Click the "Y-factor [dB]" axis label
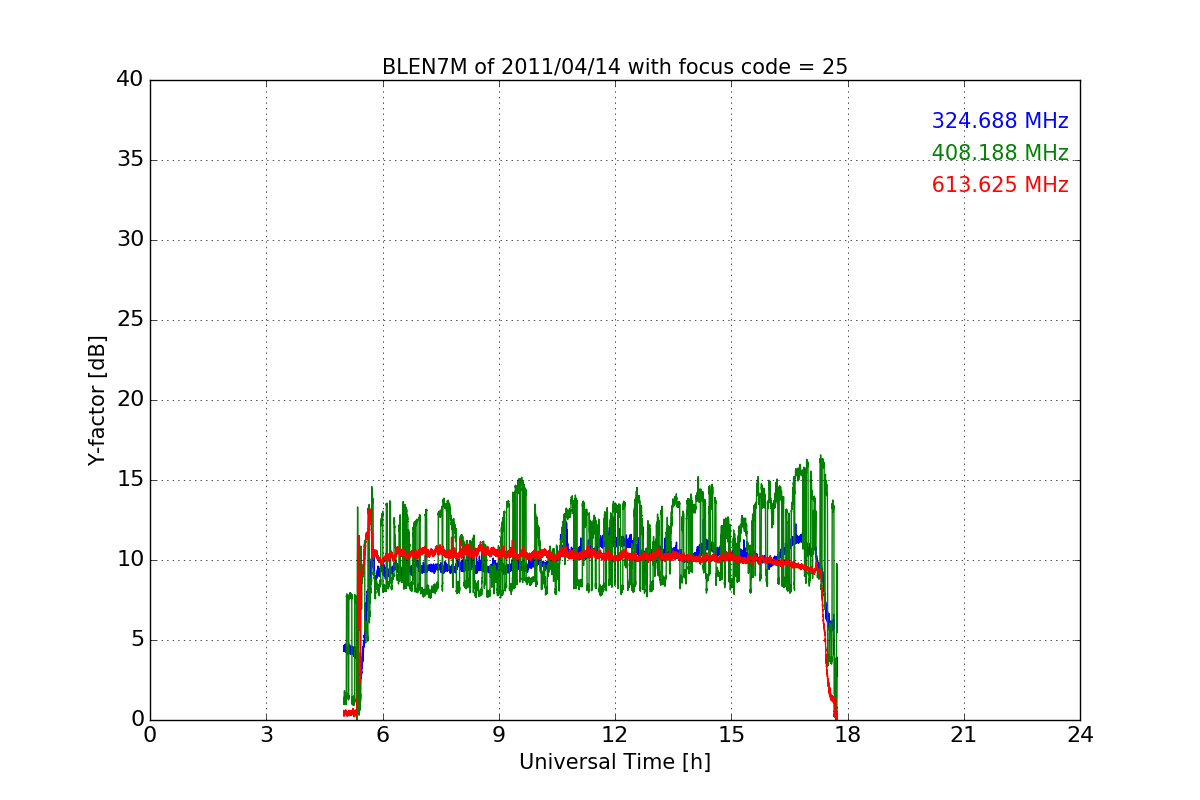Image resolution: width=1200 pixels, height=800 pixels. (97, 400)
